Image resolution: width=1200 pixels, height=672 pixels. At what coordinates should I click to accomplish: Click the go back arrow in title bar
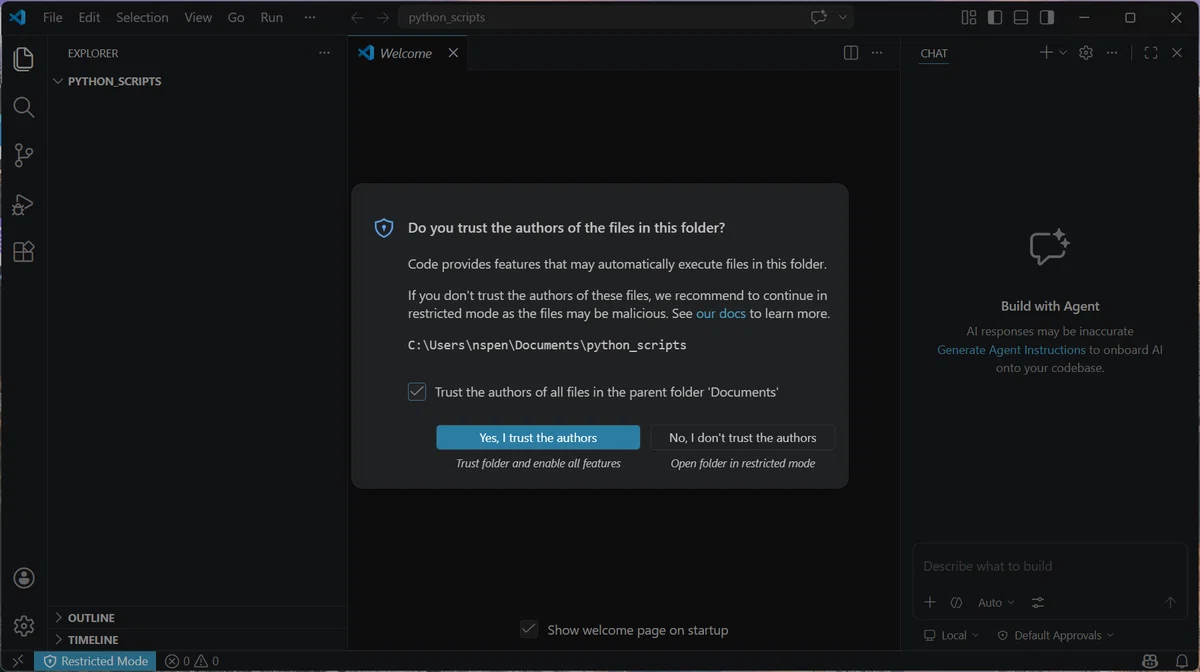tap(357, 18)
